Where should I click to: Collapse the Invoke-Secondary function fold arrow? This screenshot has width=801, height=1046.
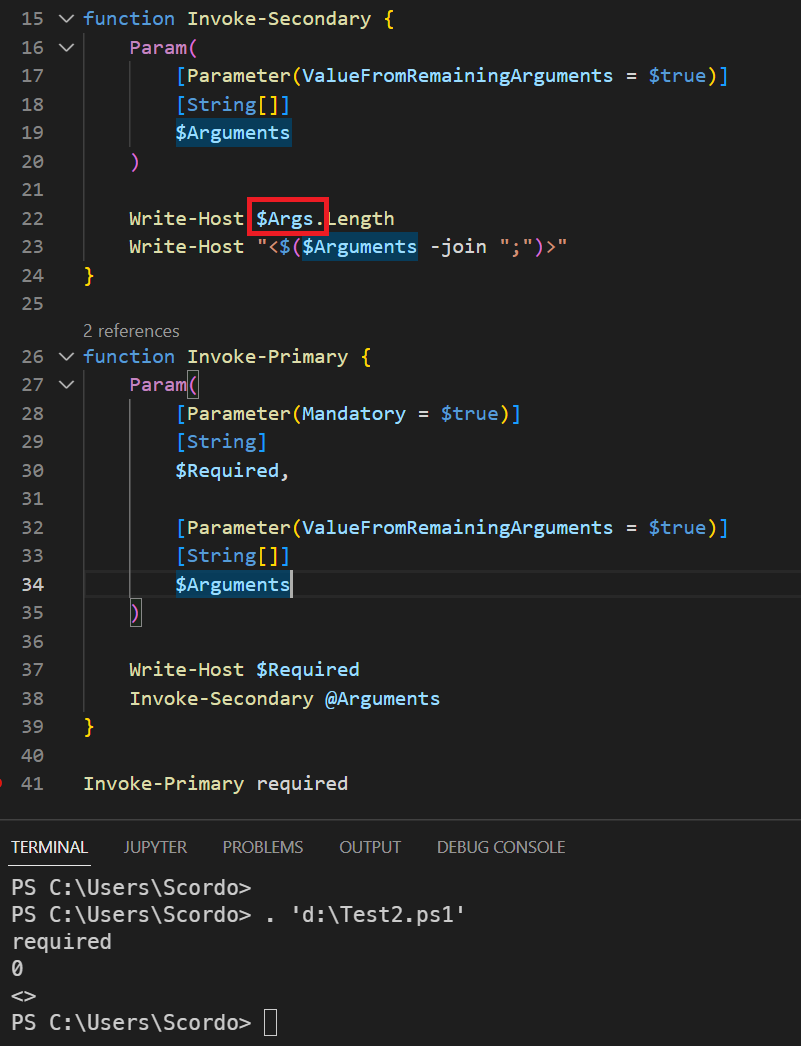tap(65, 18)
